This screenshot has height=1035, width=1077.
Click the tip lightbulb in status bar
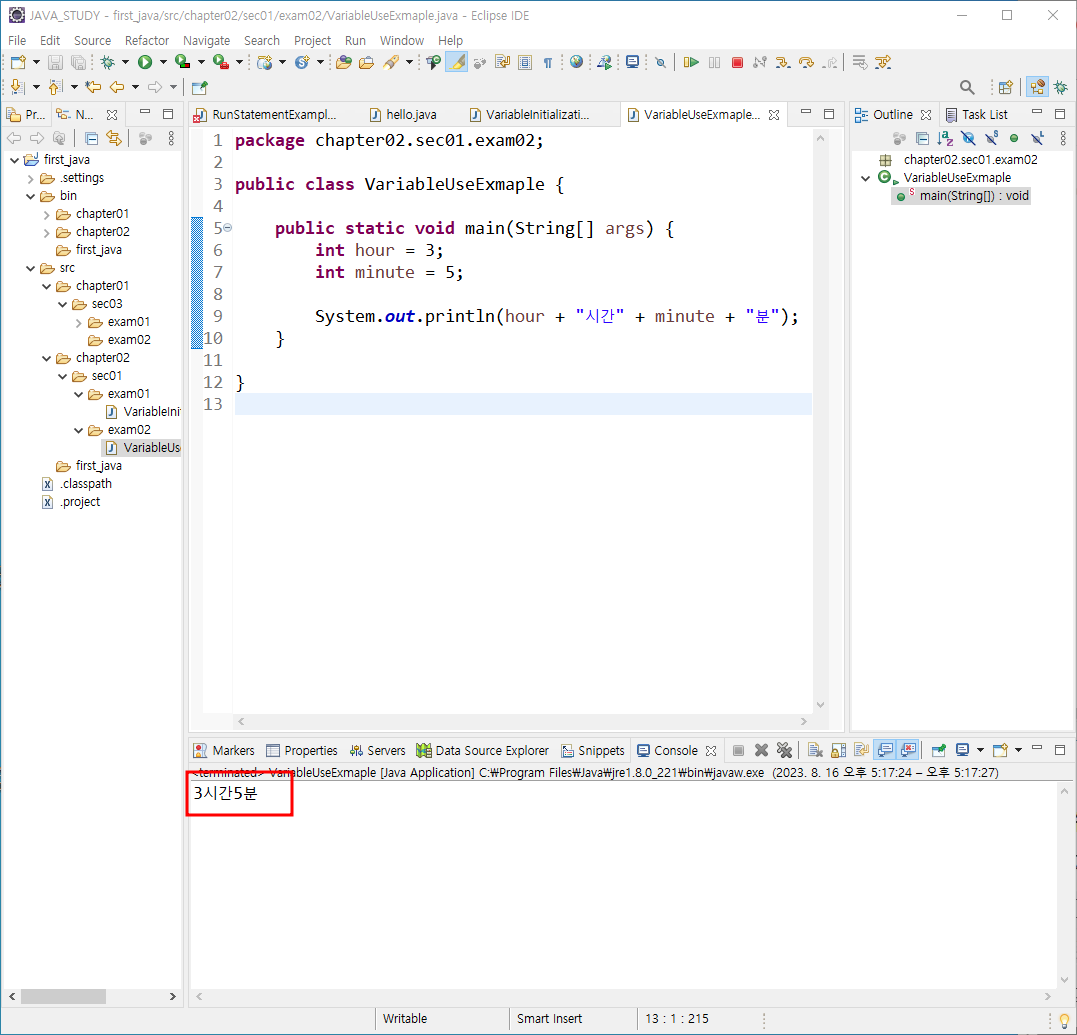1065,1021
